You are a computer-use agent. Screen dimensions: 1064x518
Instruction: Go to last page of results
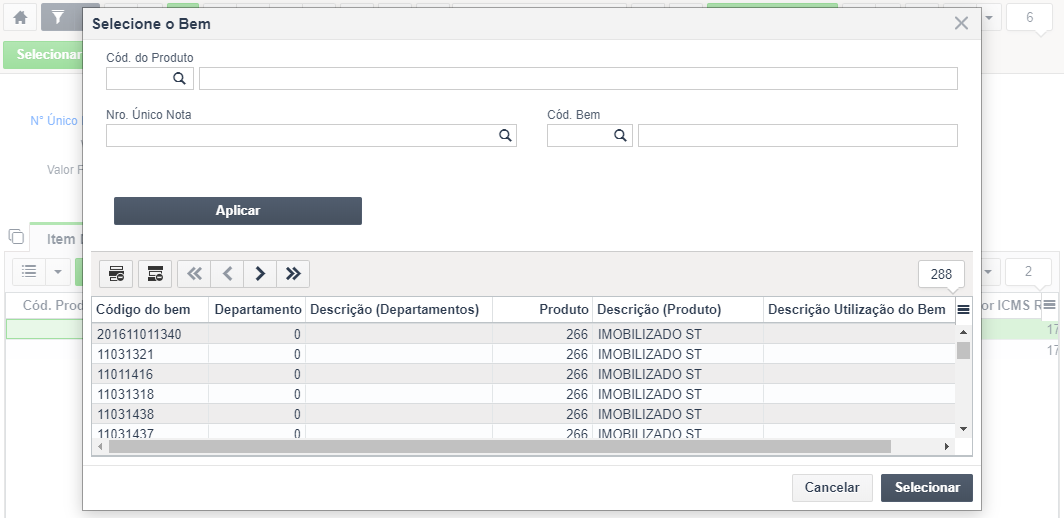(293, 274)
